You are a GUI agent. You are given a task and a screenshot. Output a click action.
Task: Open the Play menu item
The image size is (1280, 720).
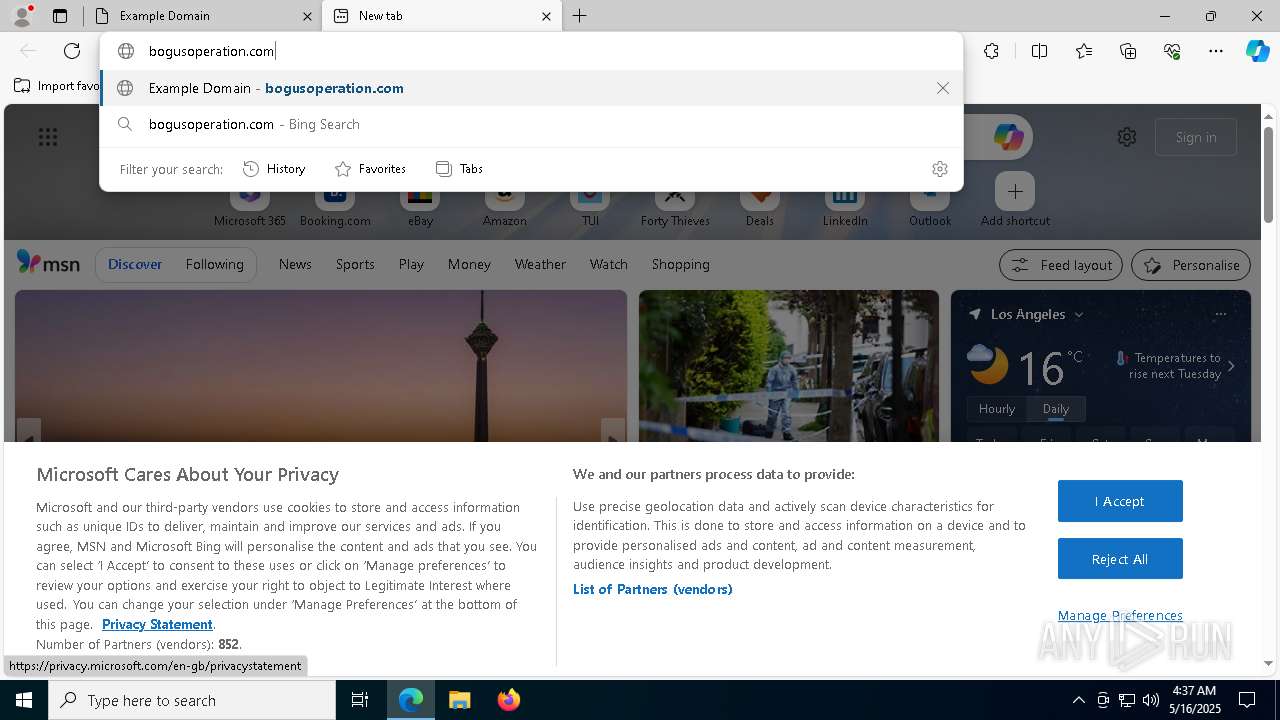(x=411, y=264)
